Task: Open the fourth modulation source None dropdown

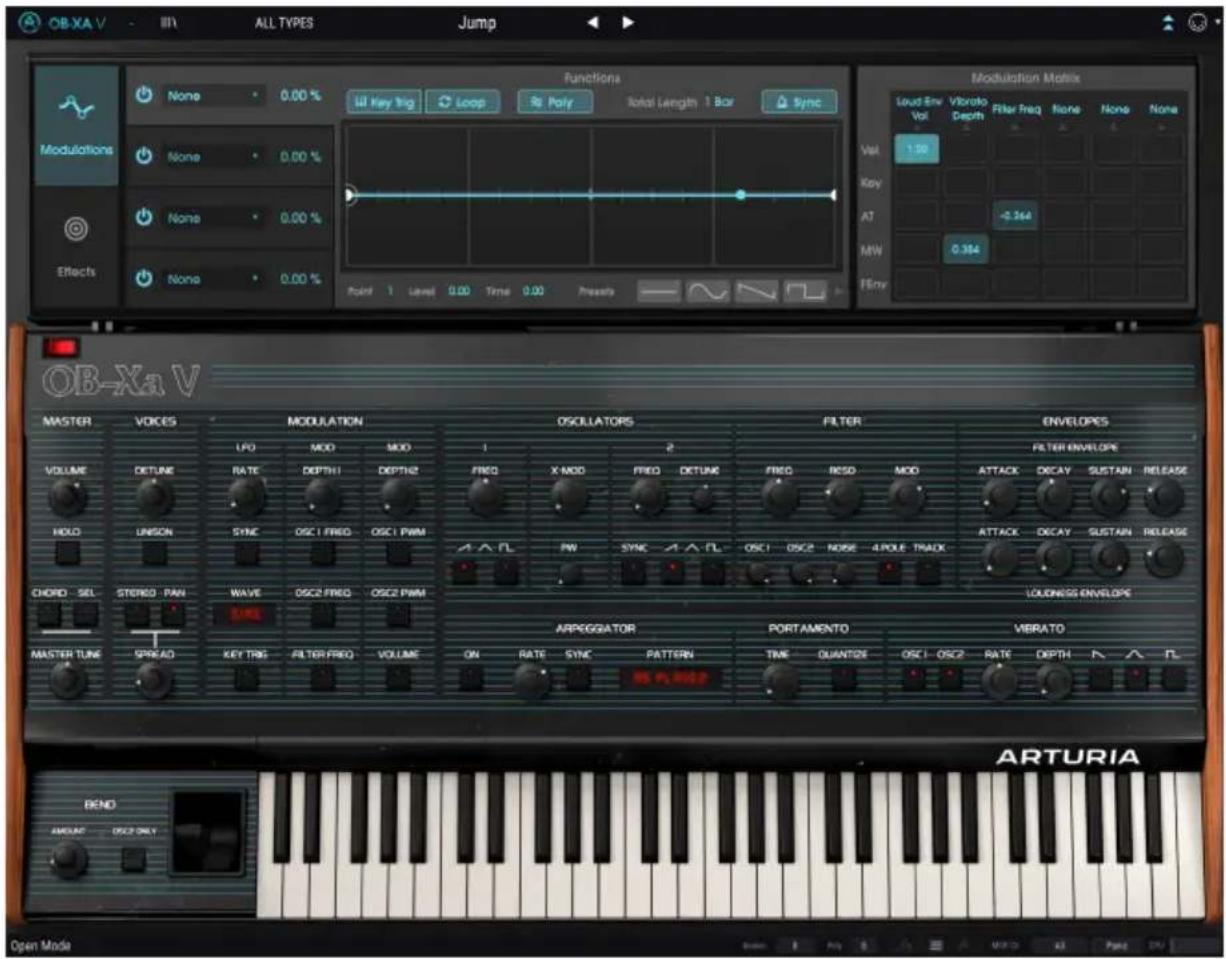Action: click(x=212, y=279)
